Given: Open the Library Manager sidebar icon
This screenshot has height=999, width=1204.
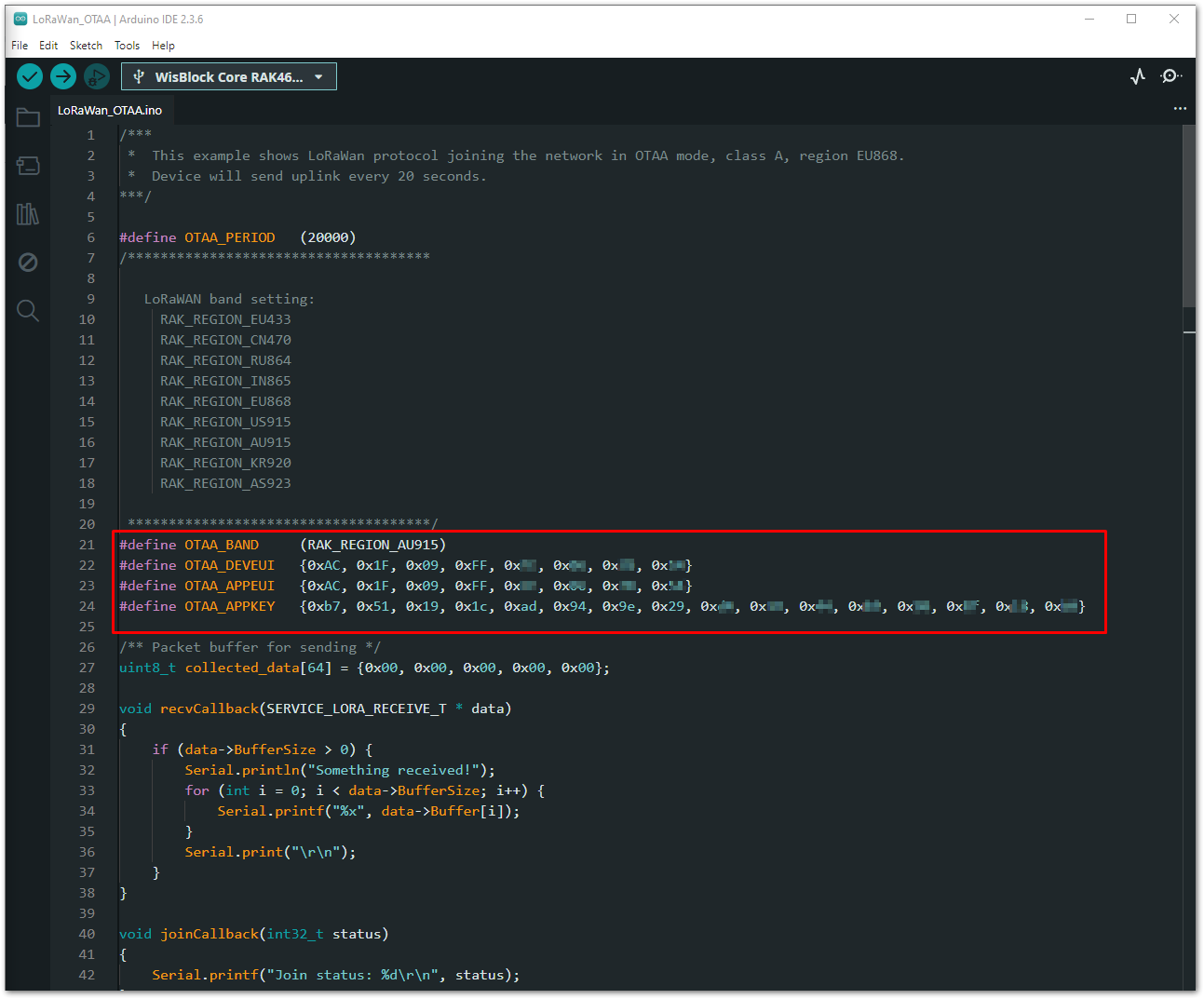Looking at the screenshot, I should click(x=28, y=214).
